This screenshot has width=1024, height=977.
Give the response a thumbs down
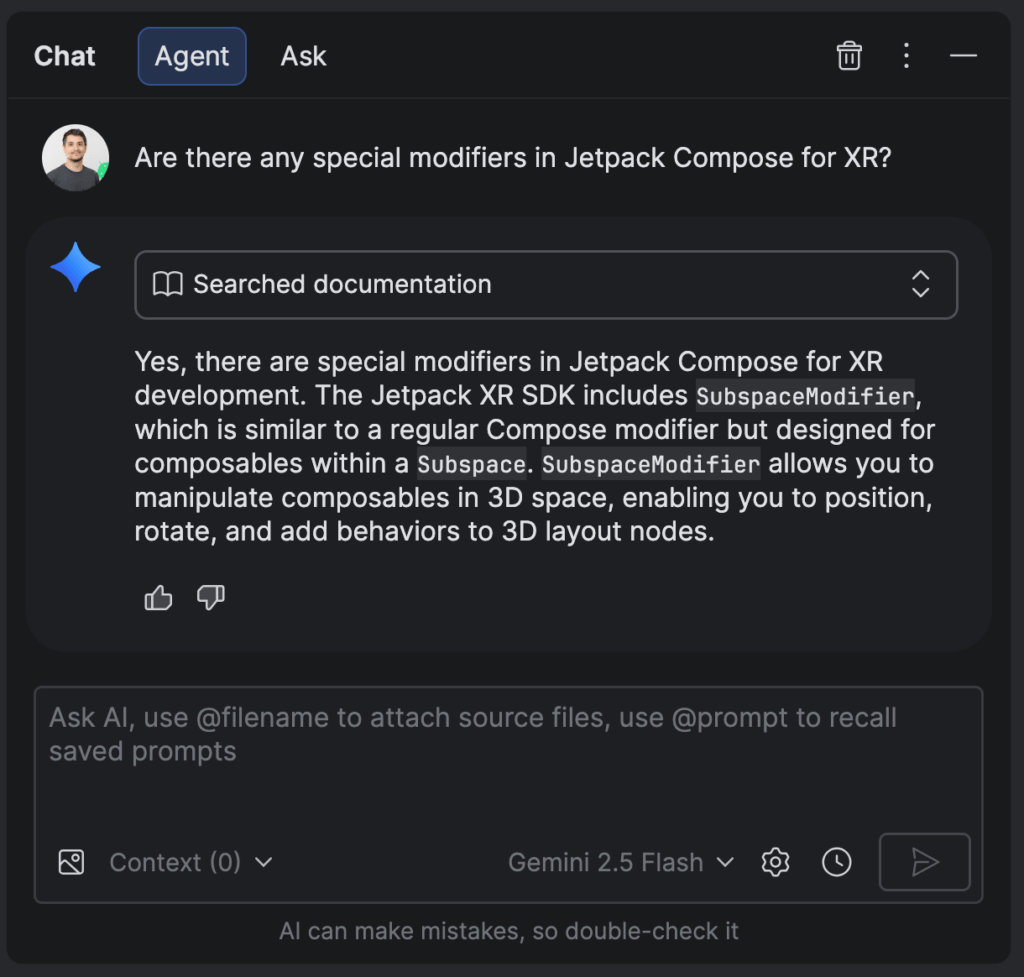coord(211,597)
